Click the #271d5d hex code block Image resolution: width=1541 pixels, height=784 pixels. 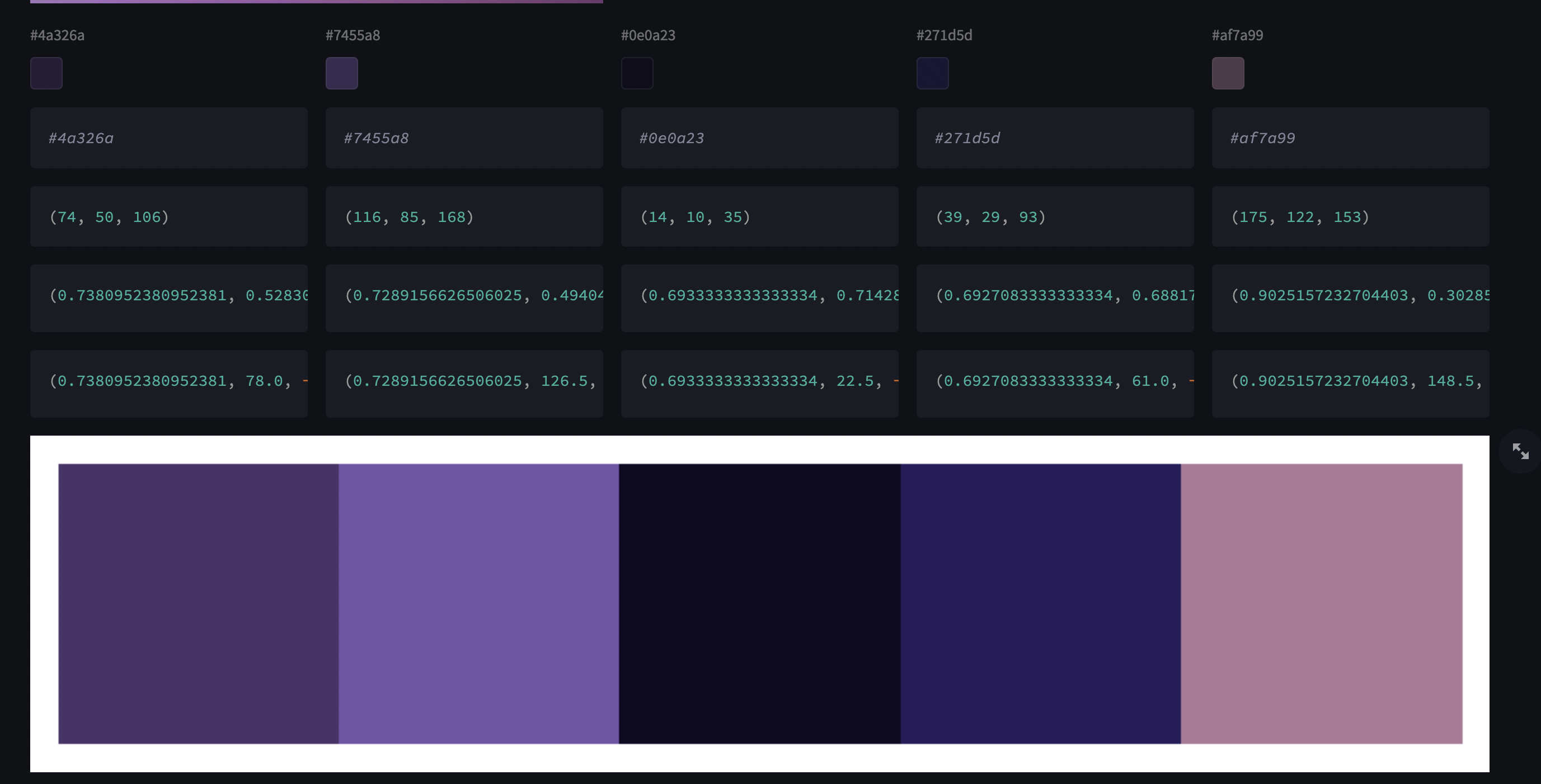pos(1055,138)
